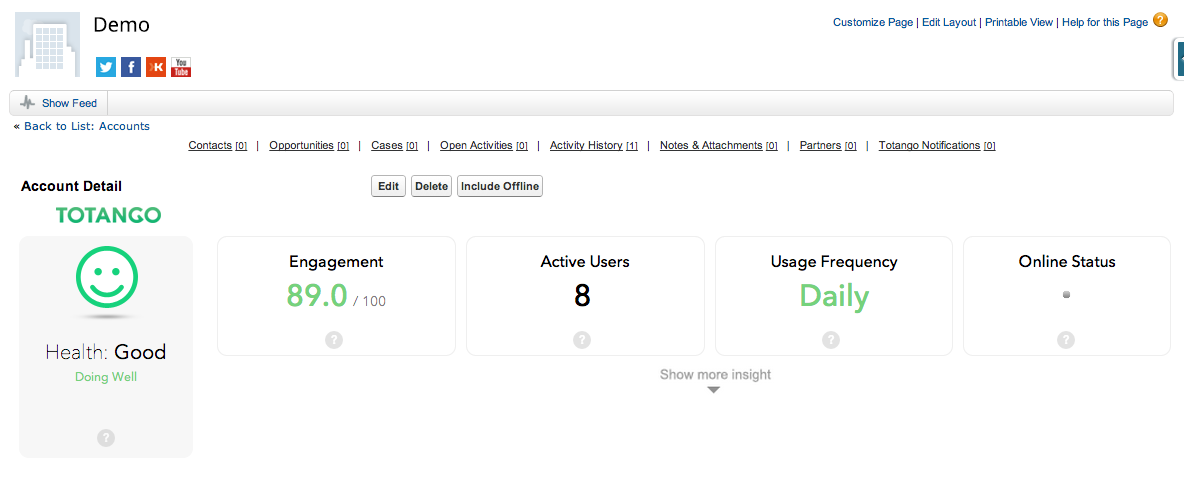Click the TOTANGO logo

point(109,215)
